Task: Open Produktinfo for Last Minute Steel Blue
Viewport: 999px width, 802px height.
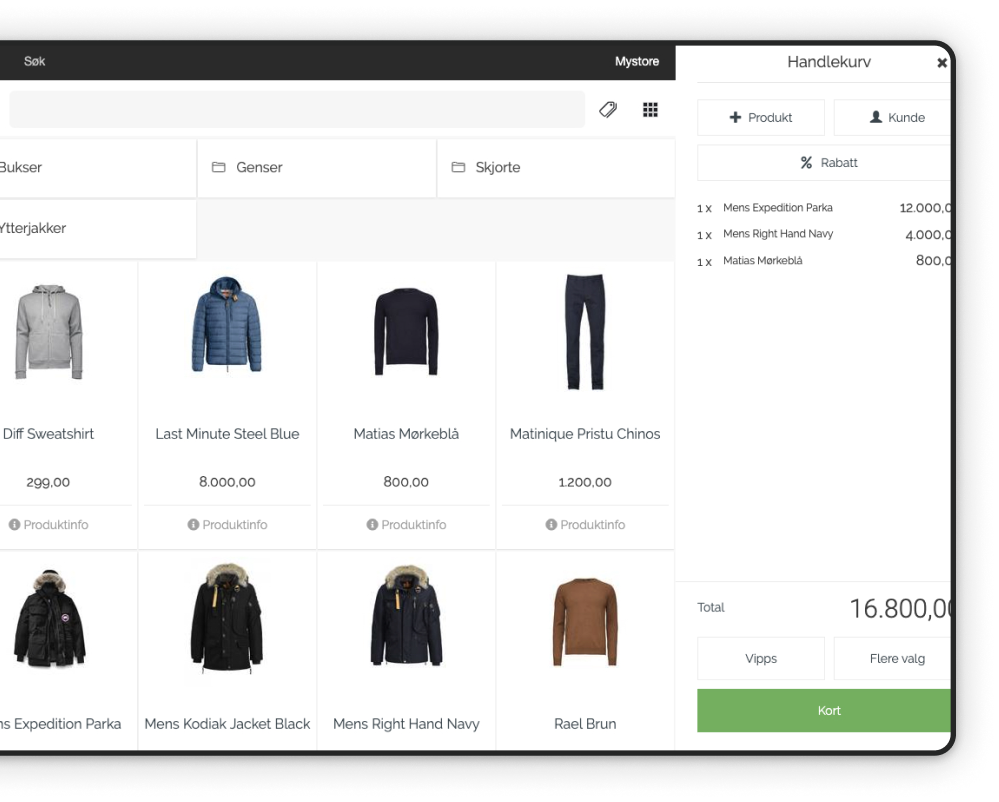Action: [x=227, y=525]
